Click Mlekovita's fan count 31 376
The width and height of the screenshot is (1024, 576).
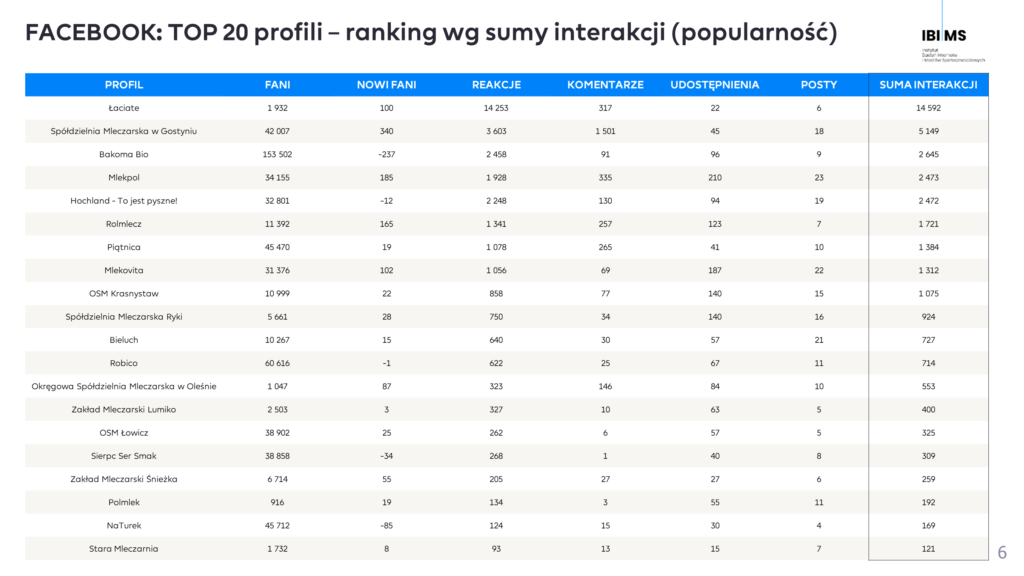tap(278, 270)
